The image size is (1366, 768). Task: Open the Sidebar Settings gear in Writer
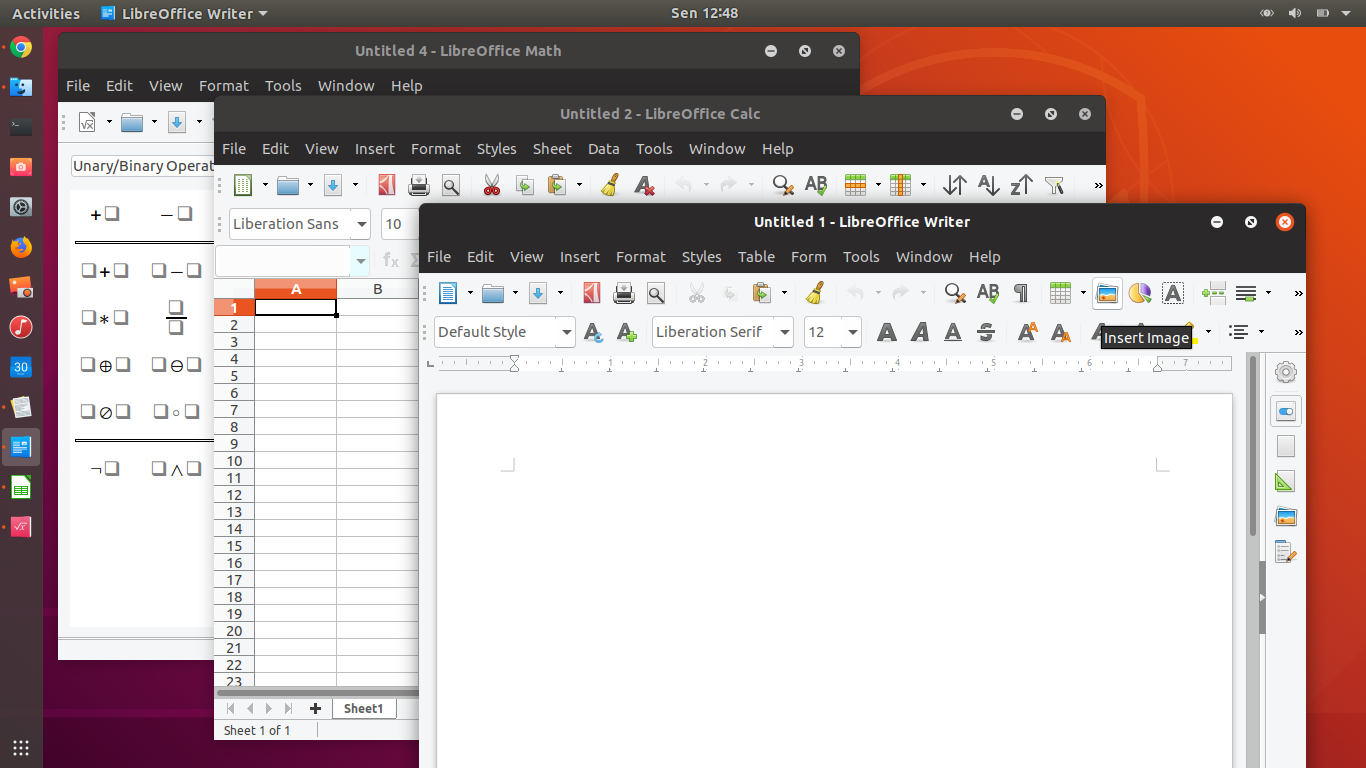[x=1286, y=372]
